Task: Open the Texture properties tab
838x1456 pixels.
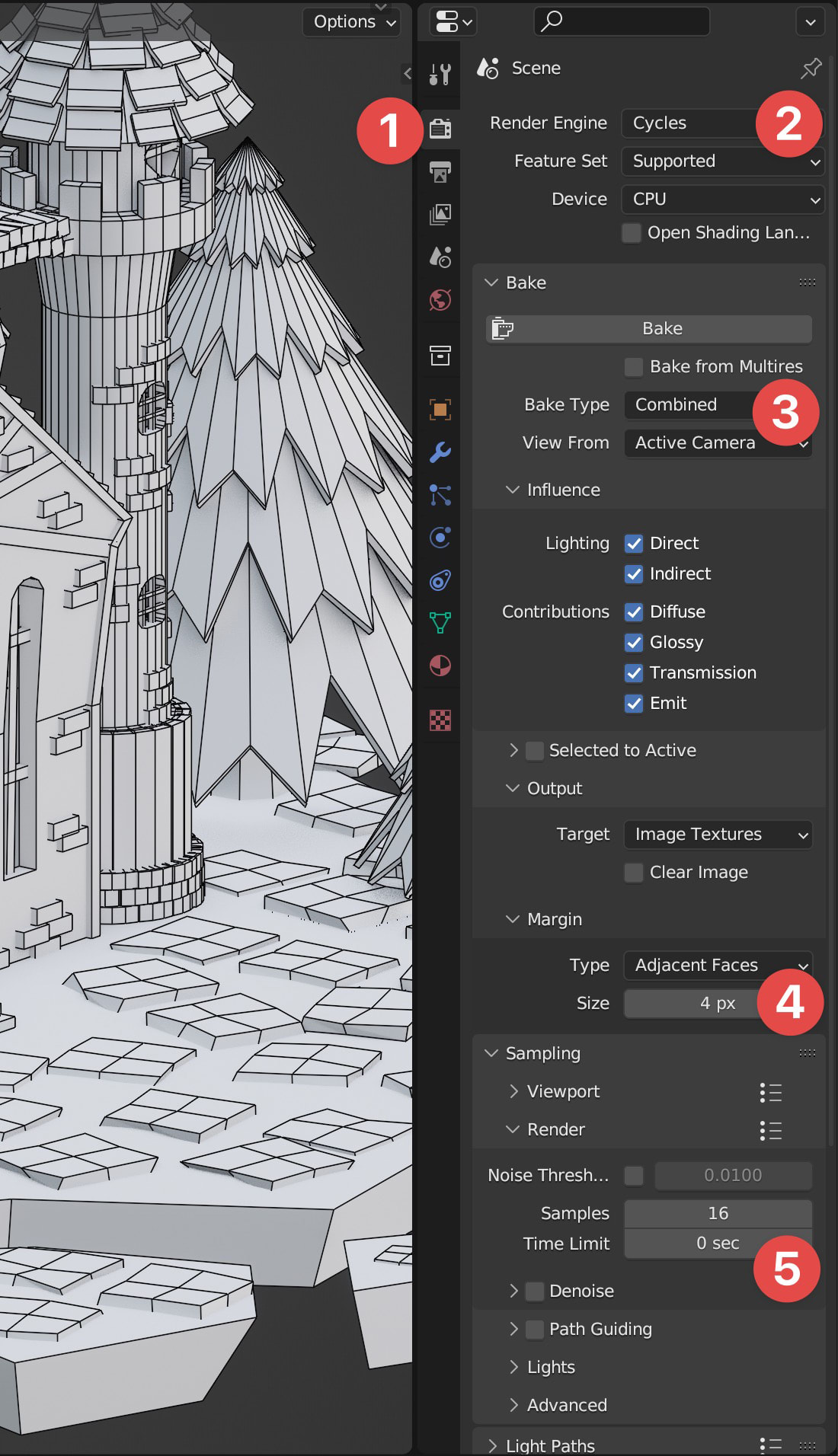Action: 440,720
